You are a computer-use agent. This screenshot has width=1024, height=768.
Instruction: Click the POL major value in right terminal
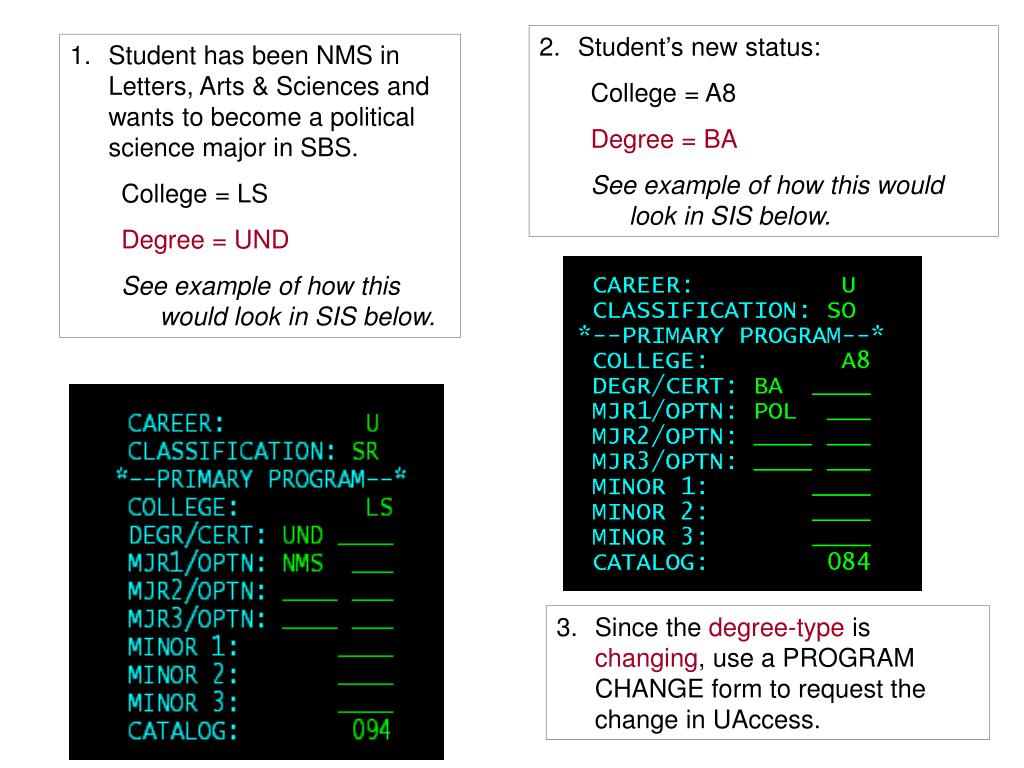coord(775,411)
